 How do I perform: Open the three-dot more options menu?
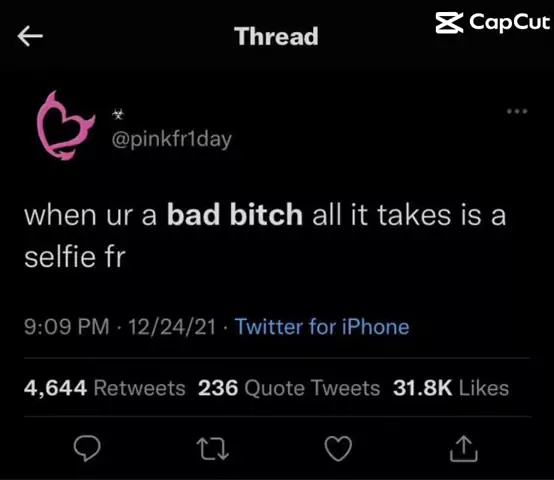click(x=517, y=111)
